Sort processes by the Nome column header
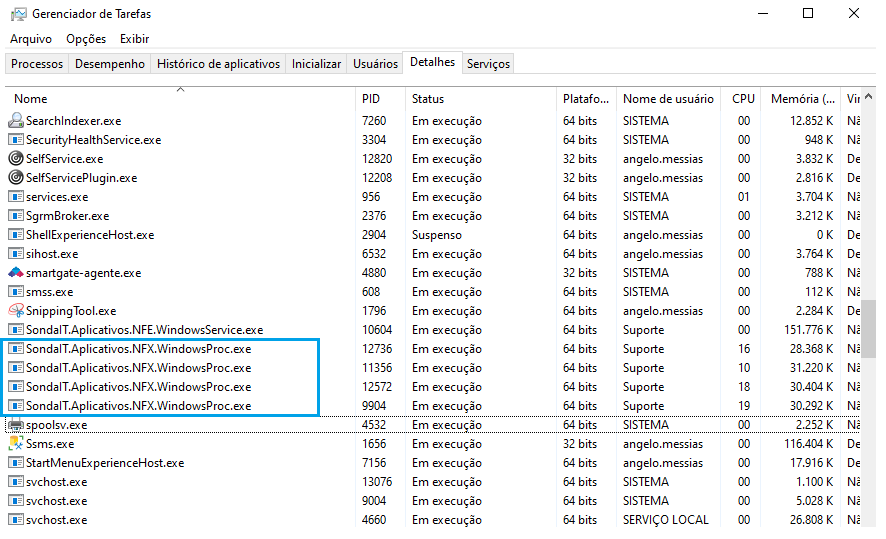The width and height of the screenshot is (886, 539). [31, 99]
